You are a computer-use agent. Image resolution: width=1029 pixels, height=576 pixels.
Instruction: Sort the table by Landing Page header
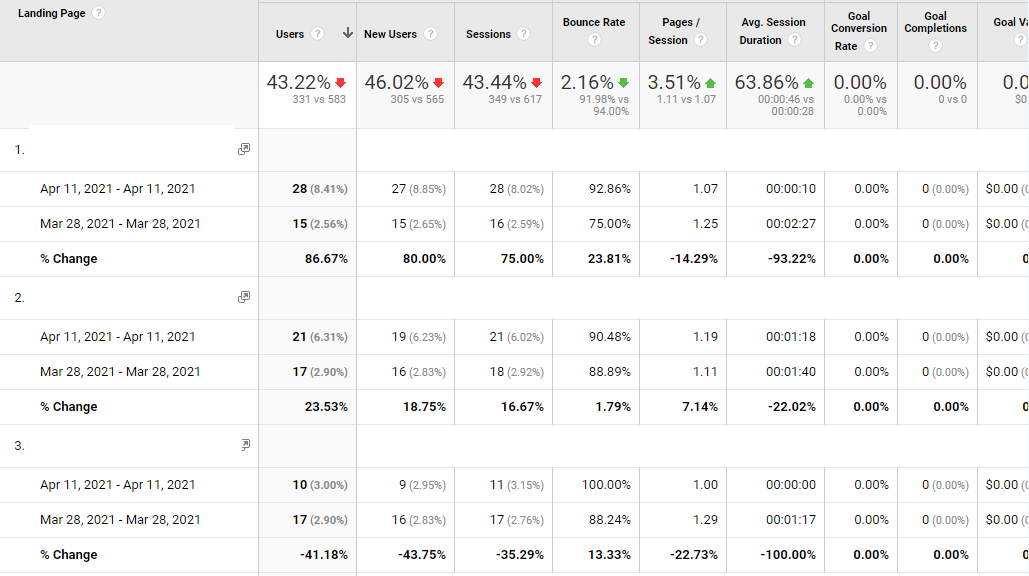[x=51, y=14]
